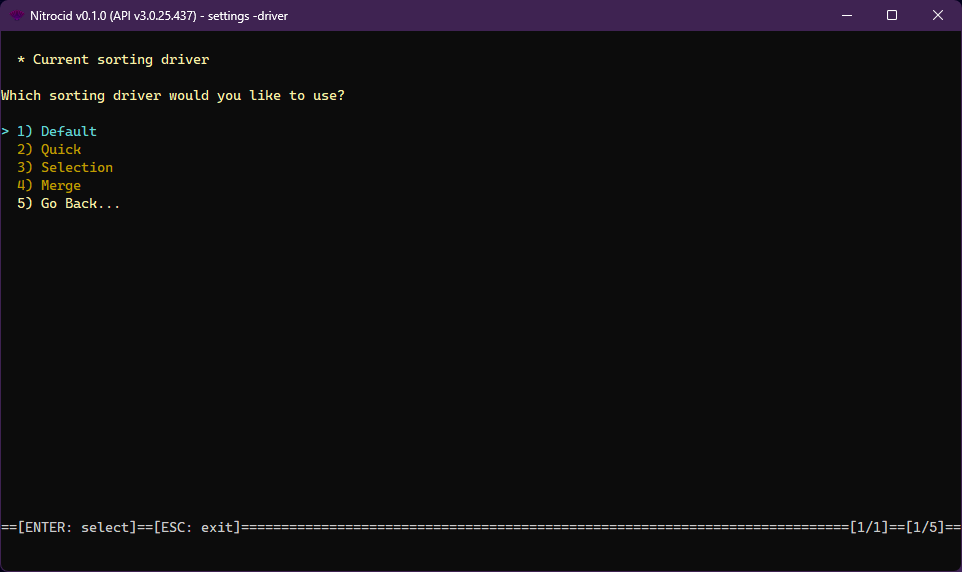
Task: Click the '1)' number before Default
Action: pos(25,132)
